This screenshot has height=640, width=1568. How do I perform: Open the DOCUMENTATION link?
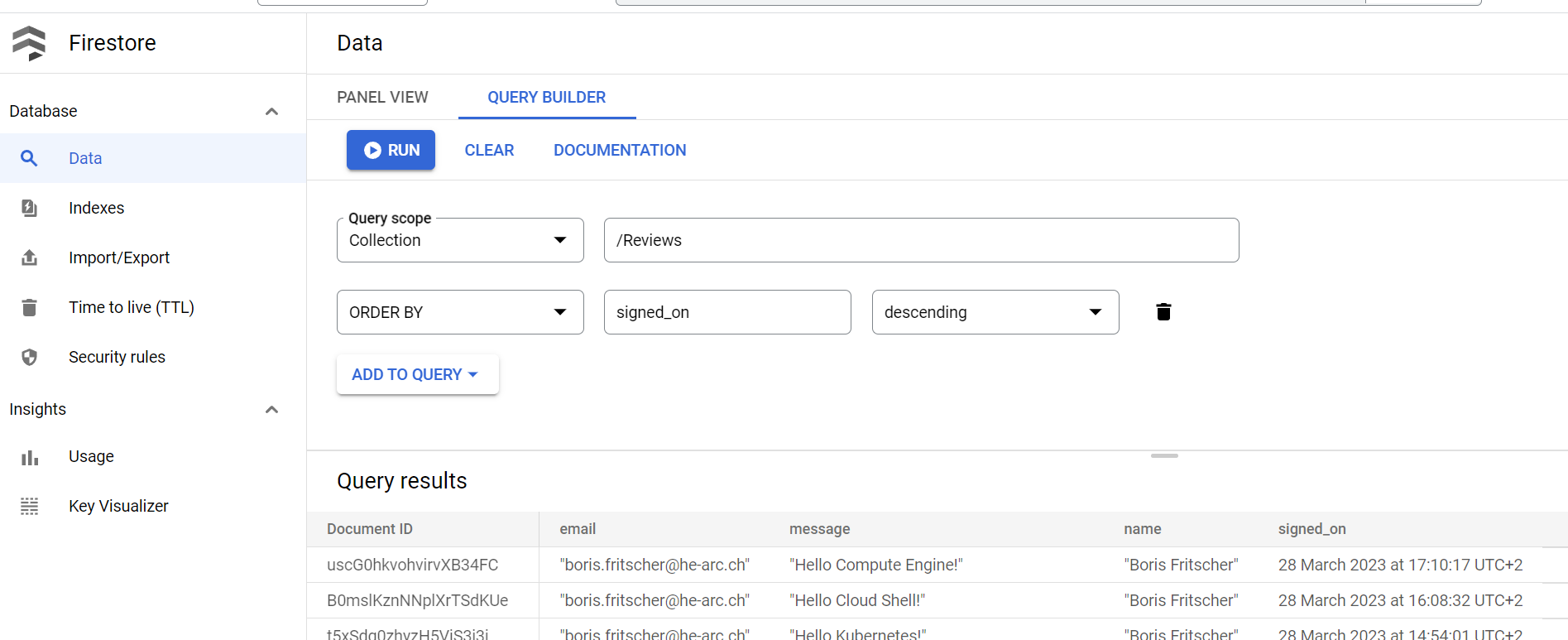pos(620,150)
